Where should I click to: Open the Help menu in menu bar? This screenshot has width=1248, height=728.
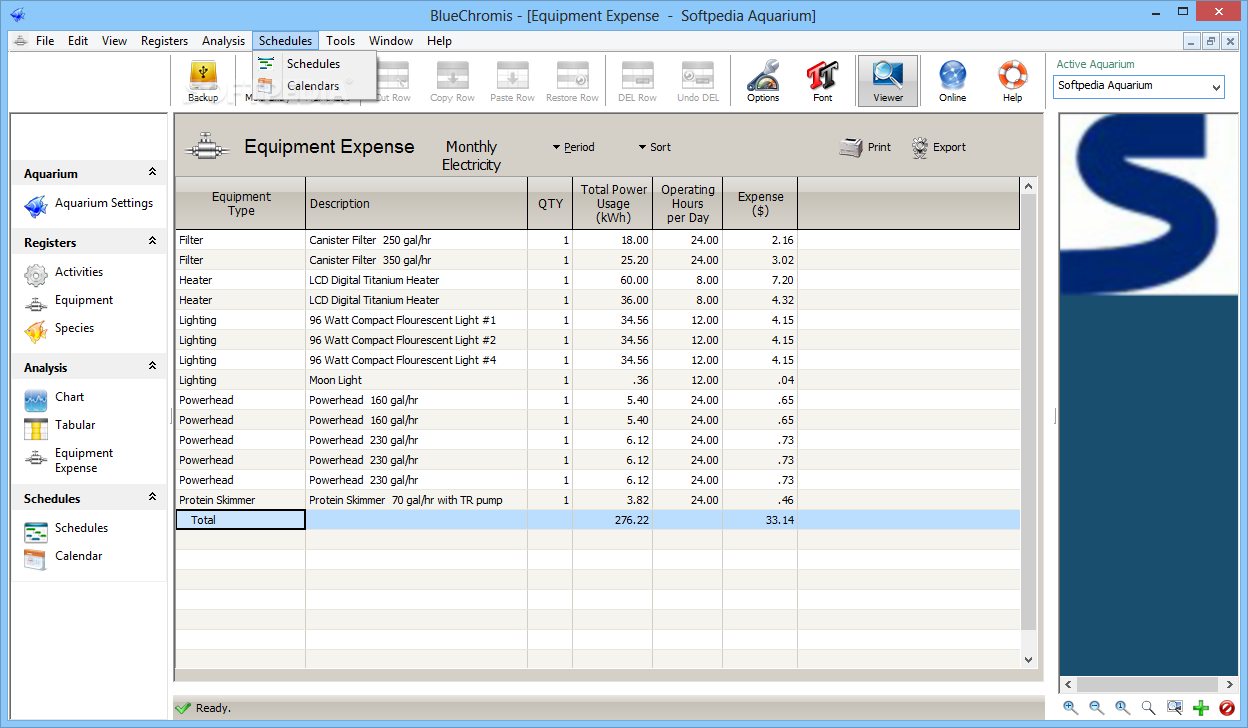(439, 41)
